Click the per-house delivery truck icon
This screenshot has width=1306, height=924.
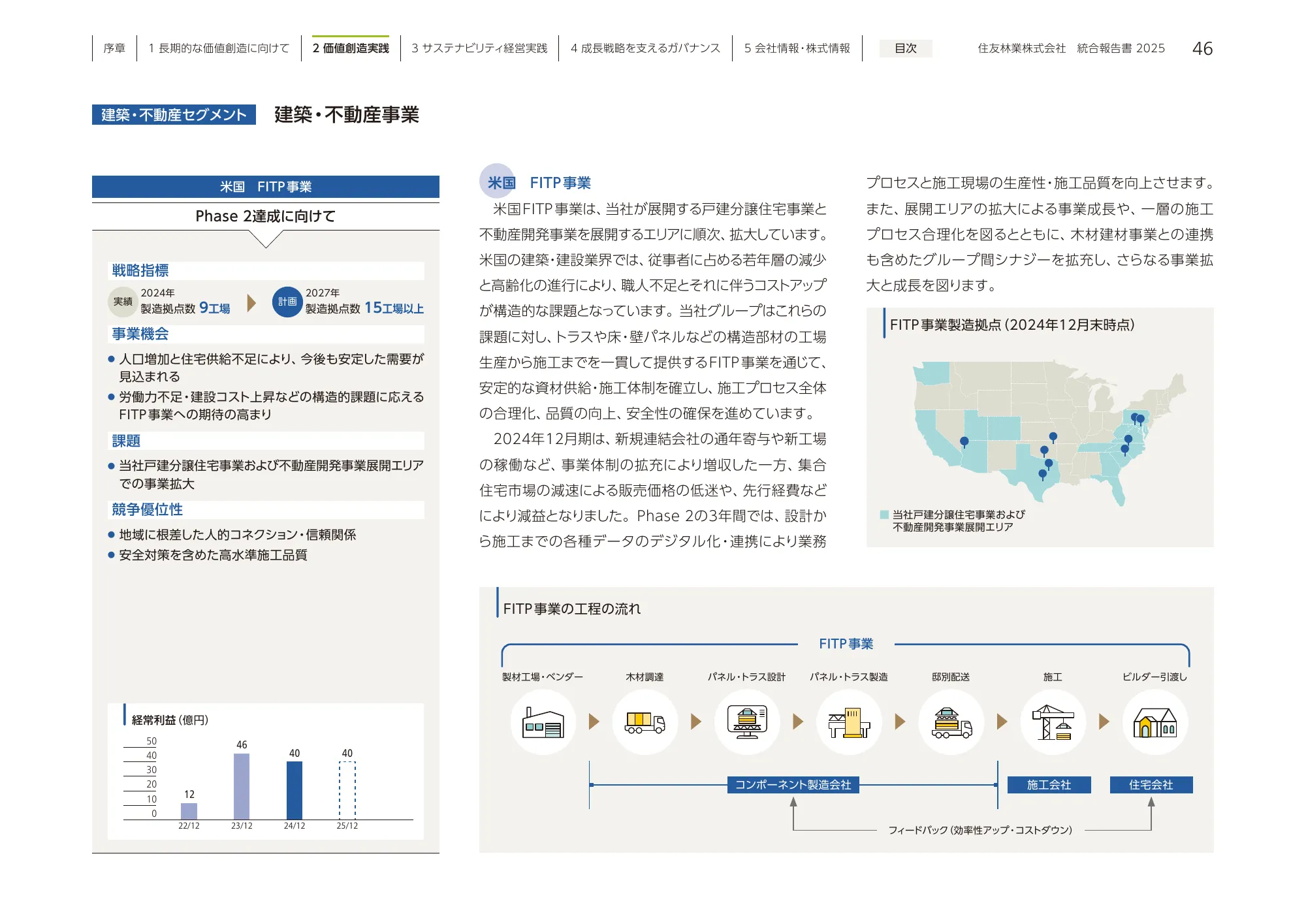click(951, 722)
